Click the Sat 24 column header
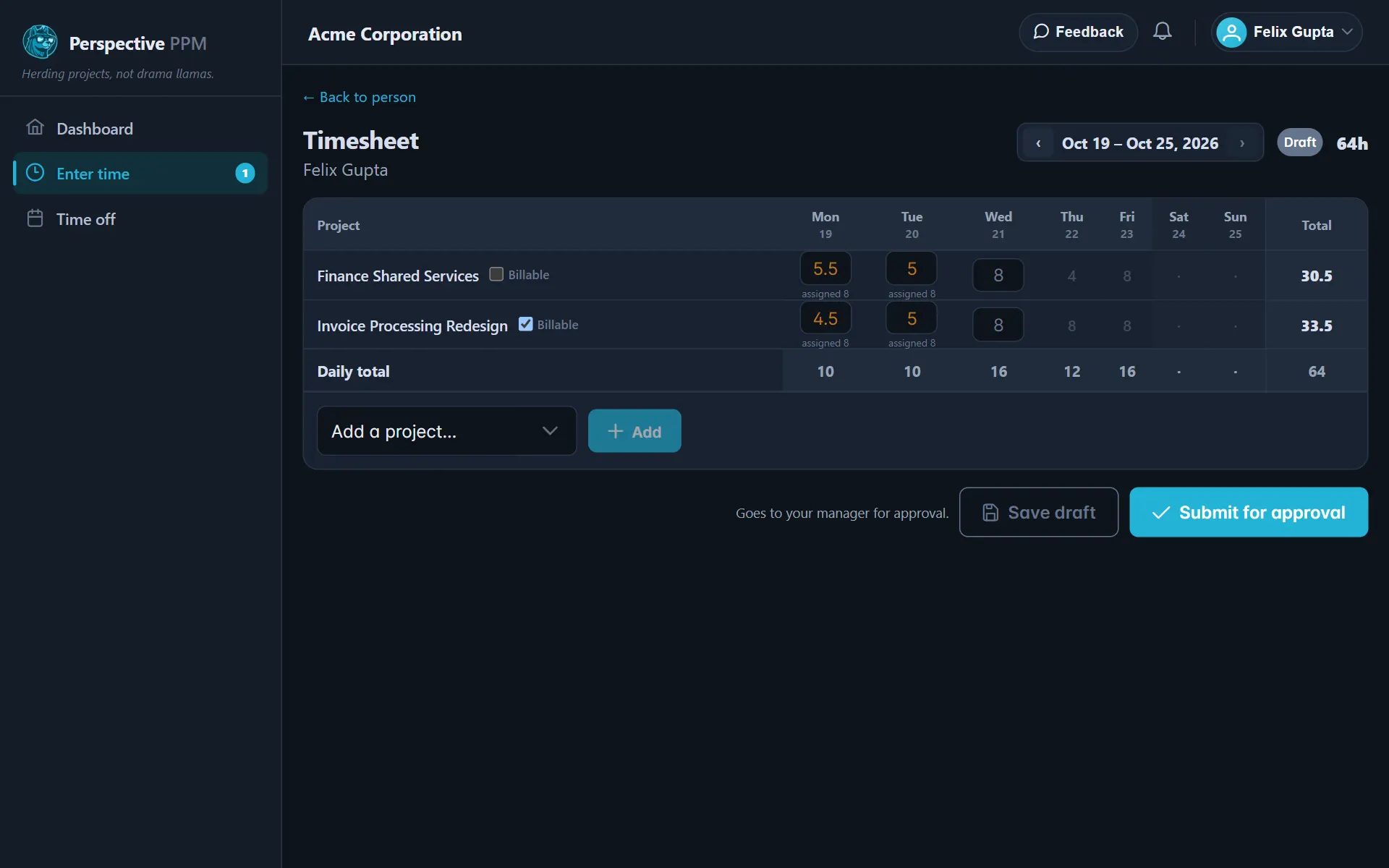This screenshot has width=1389, height=868. point(1178,225)
